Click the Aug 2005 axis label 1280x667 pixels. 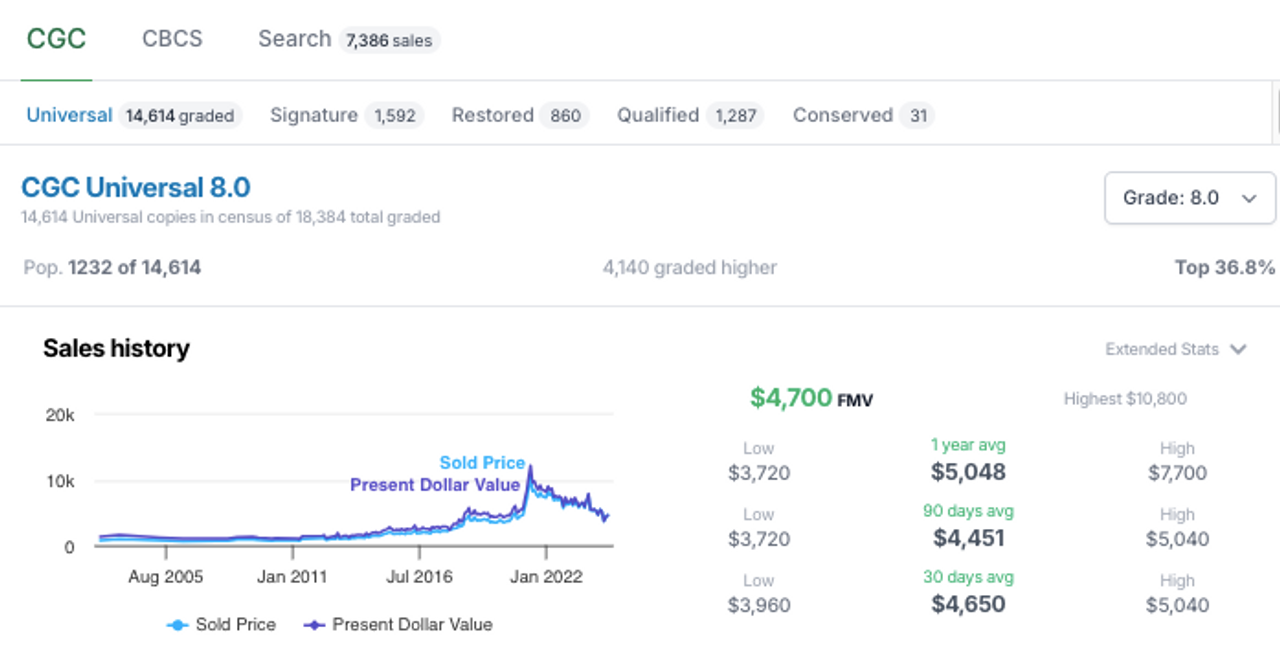(166, 577)
